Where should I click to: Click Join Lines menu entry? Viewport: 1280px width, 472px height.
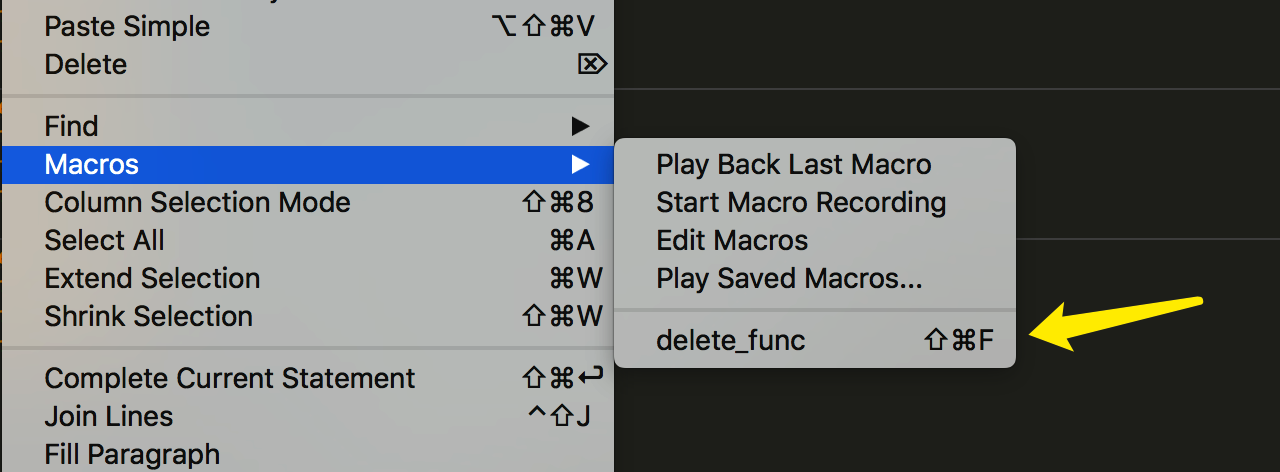click(307, 417)
